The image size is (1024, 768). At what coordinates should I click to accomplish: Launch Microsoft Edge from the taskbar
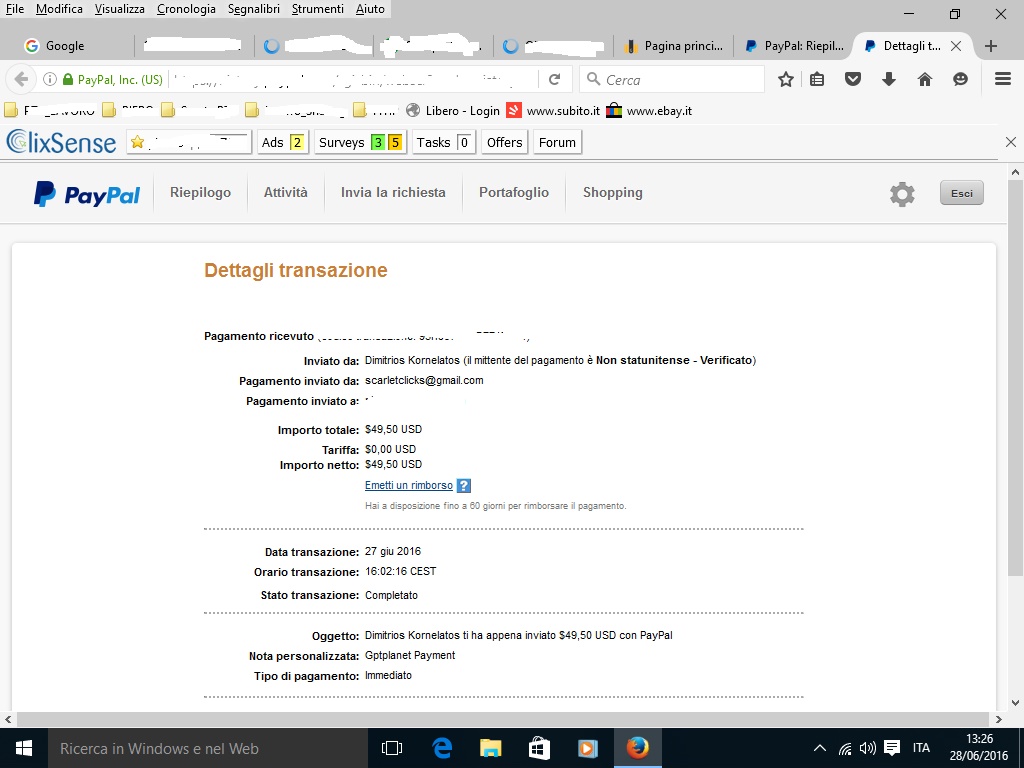442,748
